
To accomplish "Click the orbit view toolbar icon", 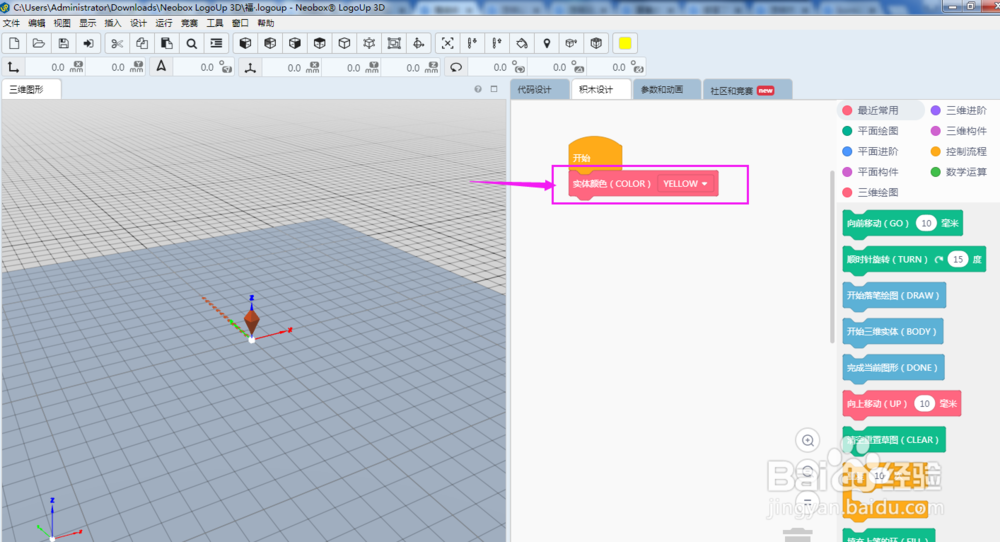I will (419, 43).
